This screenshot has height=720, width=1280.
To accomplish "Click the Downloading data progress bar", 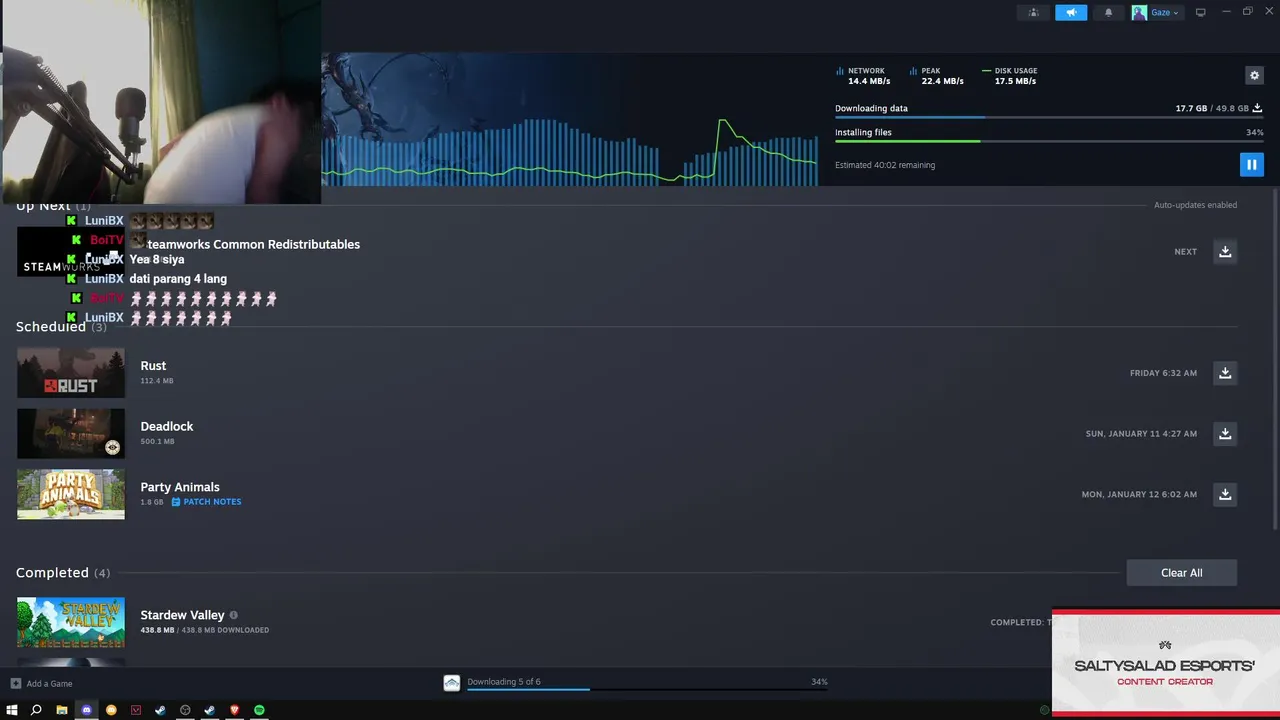I will click(1049, 118).
